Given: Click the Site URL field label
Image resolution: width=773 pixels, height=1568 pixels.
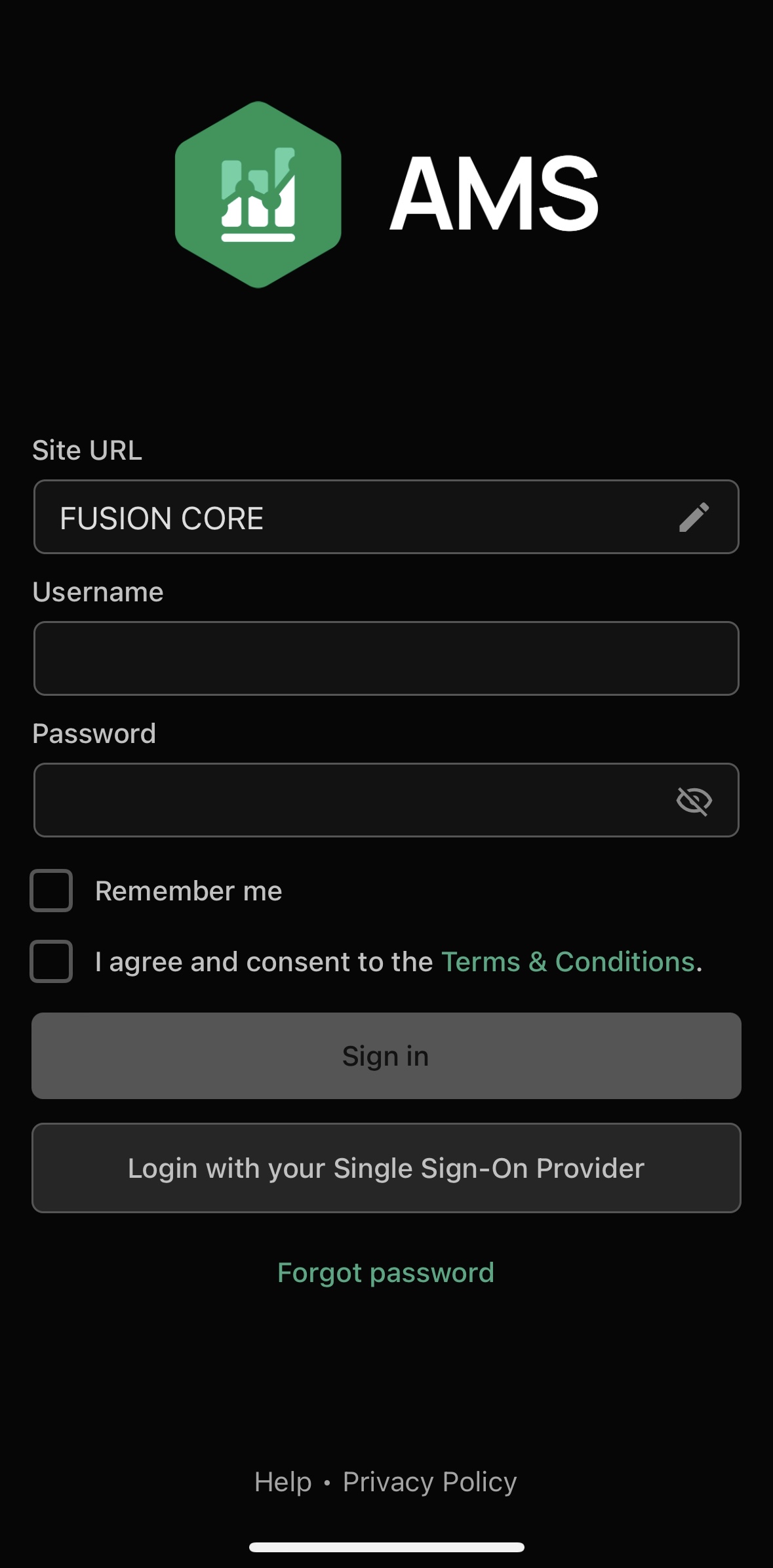Looking at the screenshot, I should tap(87, 451).
